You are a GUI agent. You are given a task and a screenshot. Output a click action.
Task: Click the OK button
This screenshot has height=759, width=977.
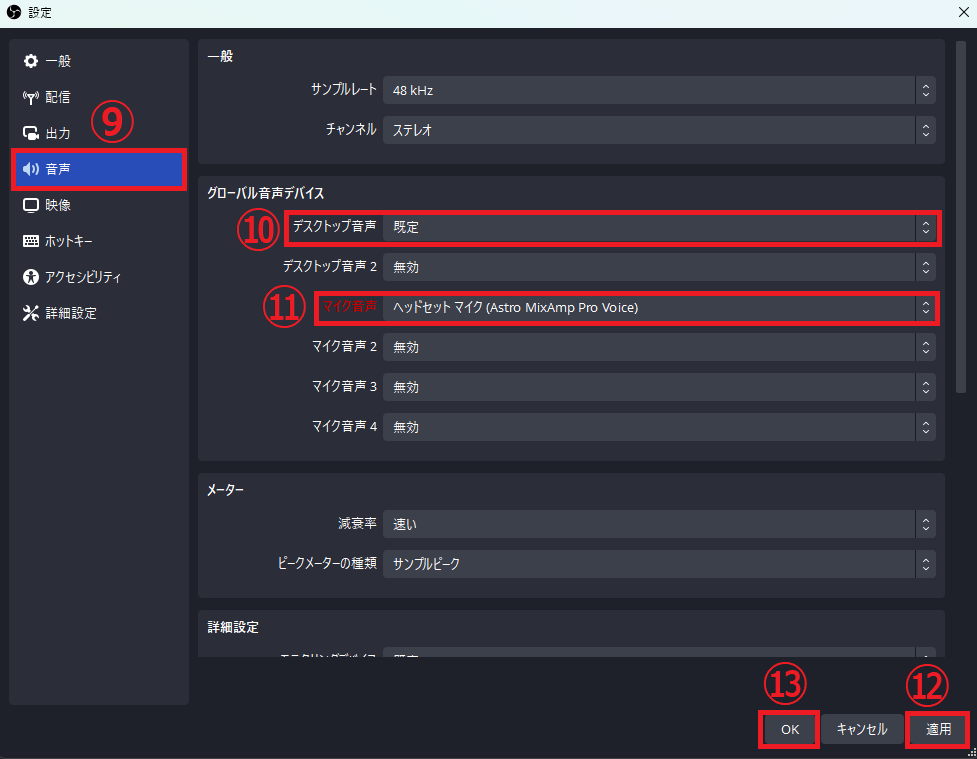[x=789, y=729]
